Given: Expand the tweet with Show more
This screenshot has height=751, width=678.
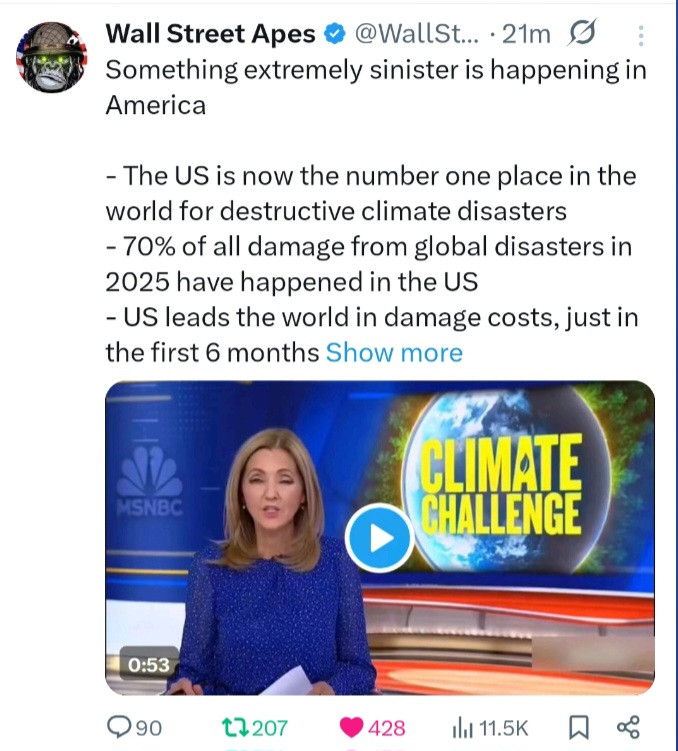Looking at the screenshot, I should [394, 353].
